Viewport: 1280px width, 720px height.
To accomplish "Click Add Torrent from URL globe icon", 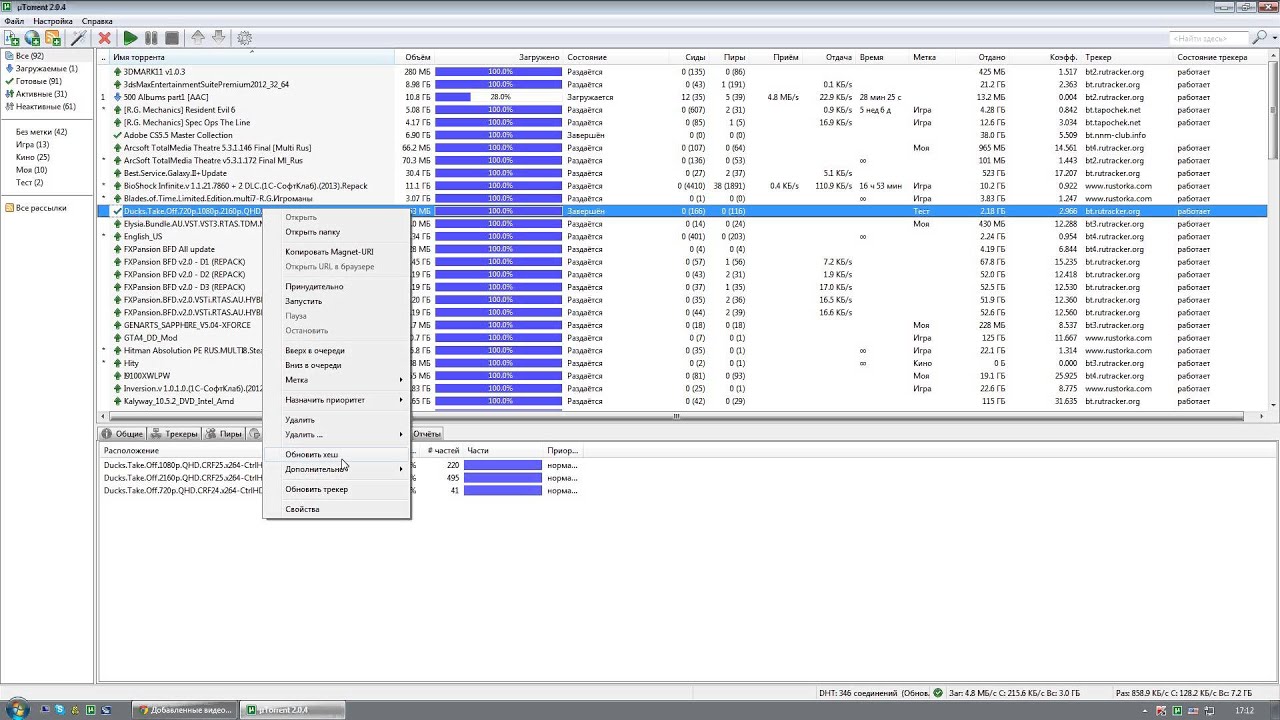I will pos(32,38).
